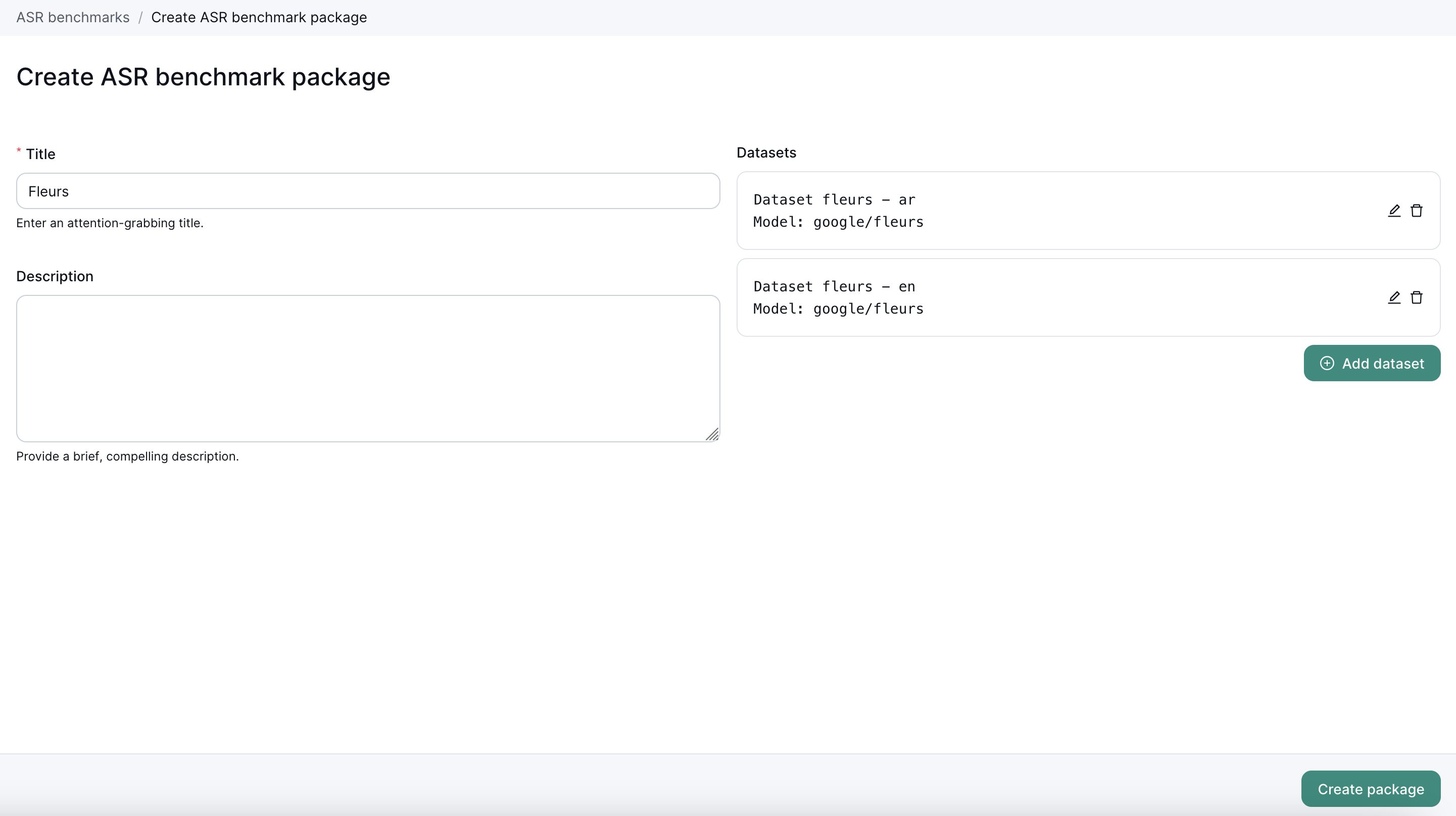Select the Dataset fleurs - en card

click(x=1074, y=298)
